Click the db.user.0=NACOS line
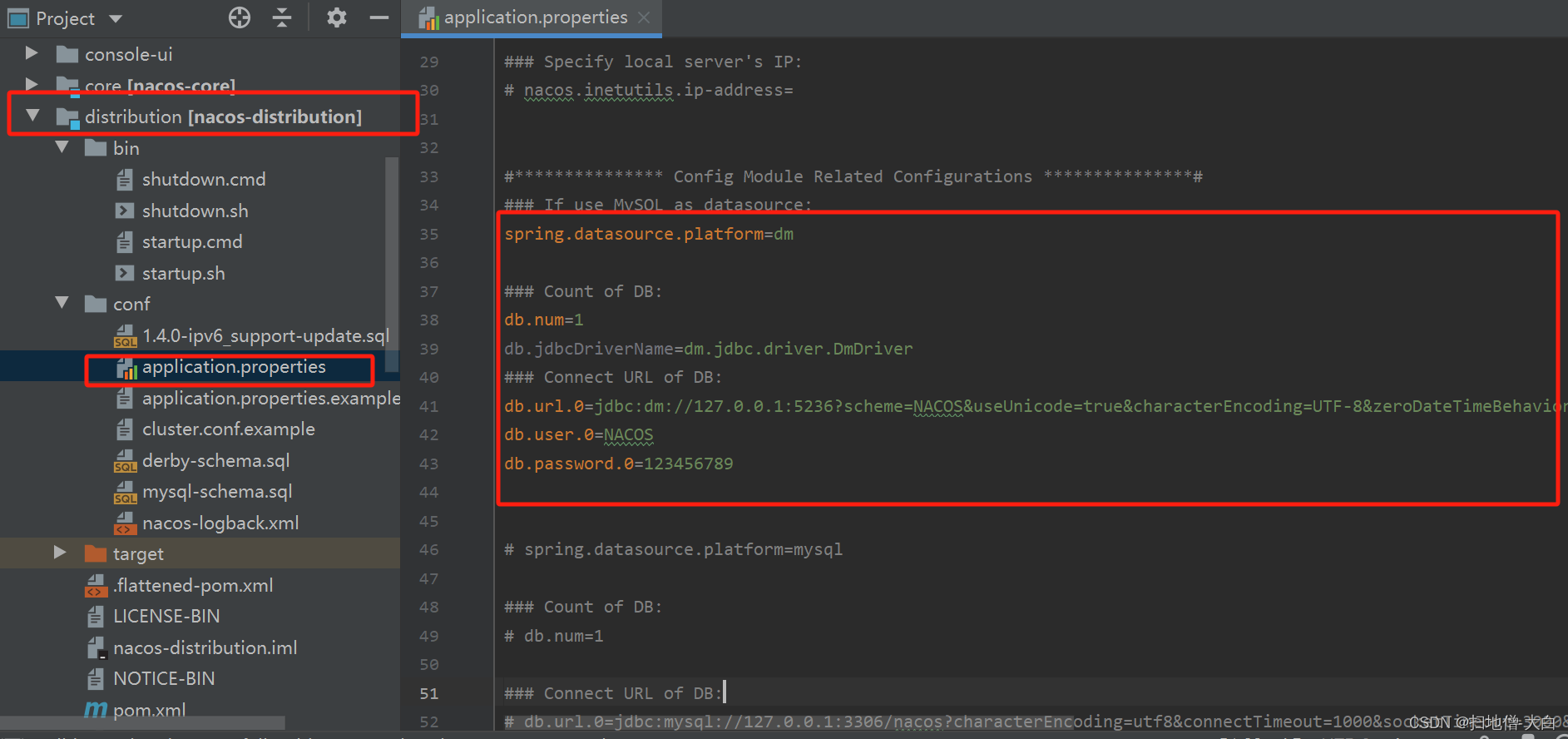Screen dimensions: 1568x739 (x=579, y=434)
